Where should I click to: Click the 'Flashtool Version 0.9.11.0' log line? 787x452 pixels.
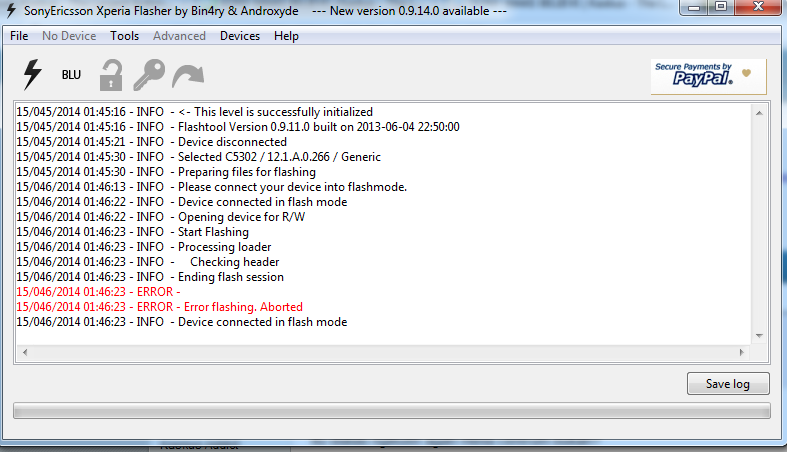click(238, 127)
